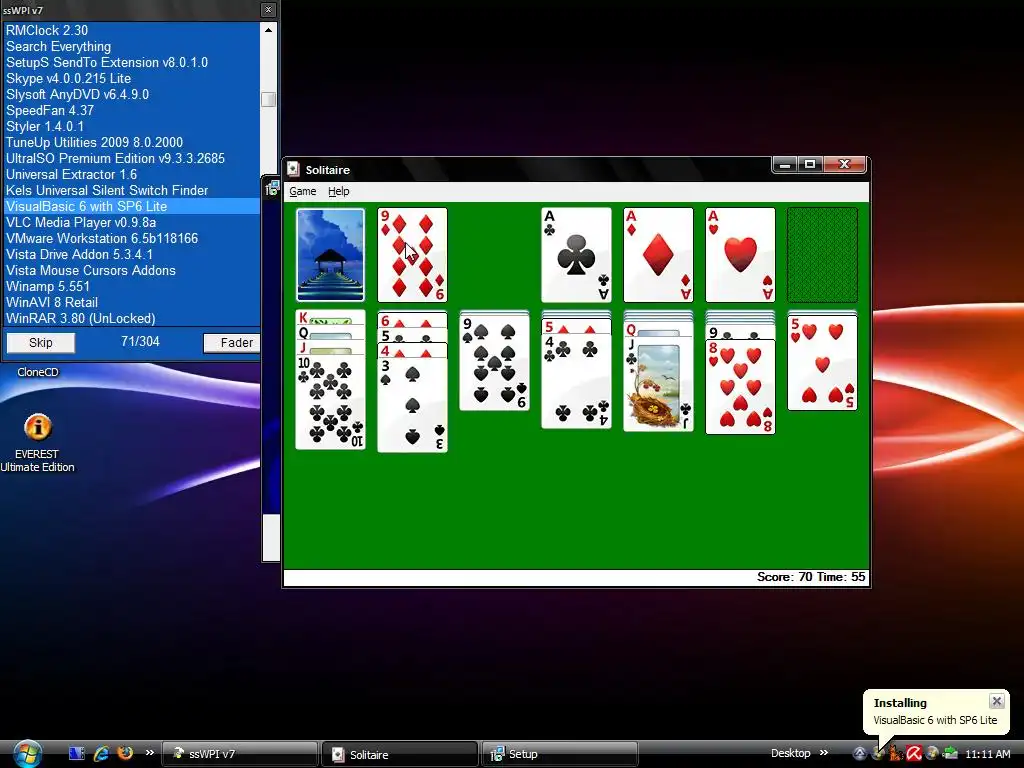
Task: Click the CloneCD desktop shortcut label
Action: pyautogui.click(x=38, y=372)
